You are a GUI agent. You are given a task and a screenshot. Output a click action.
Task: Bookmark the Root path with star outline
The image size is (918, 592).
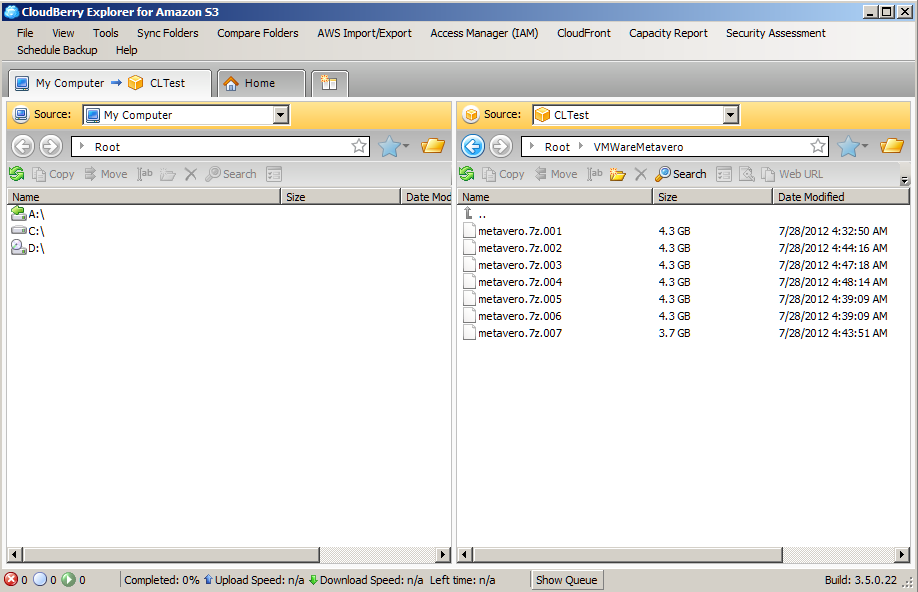[x=359, y=146]
